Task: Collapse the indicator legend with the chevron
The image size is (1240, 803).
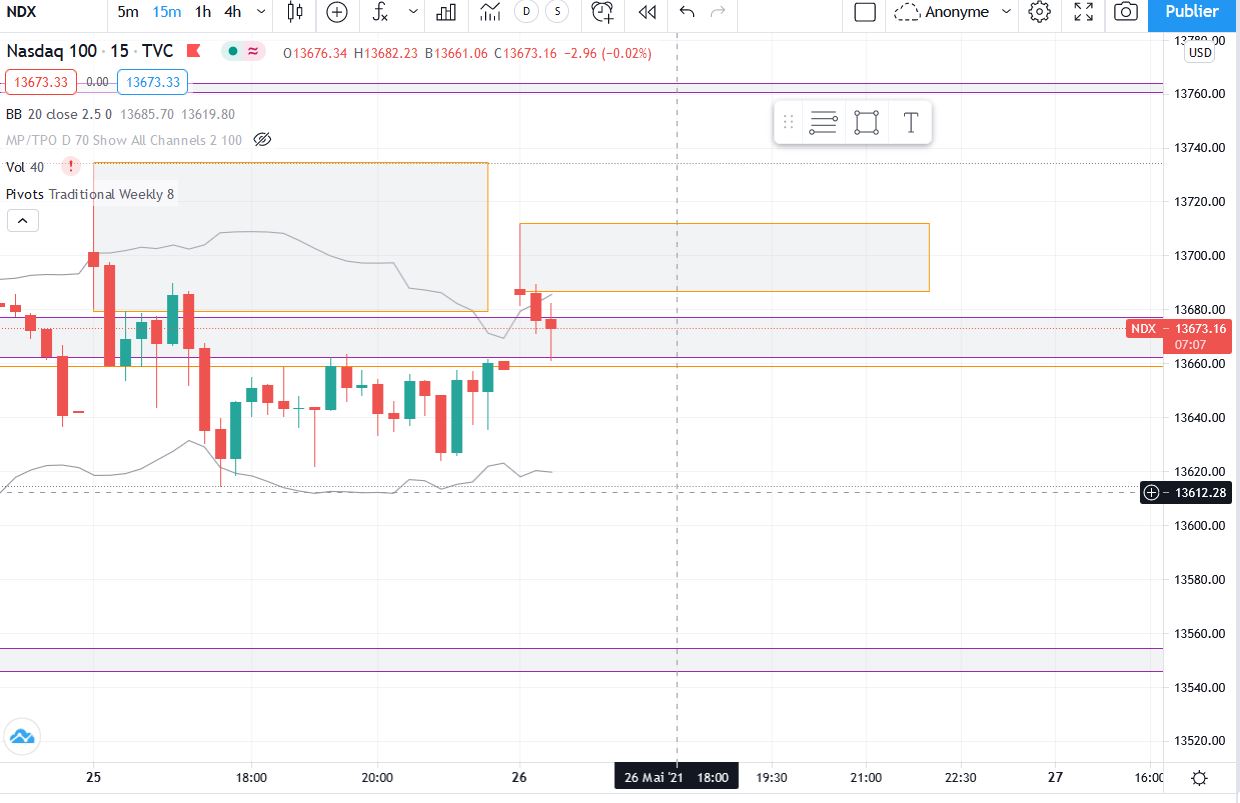Action: [23, 221]
